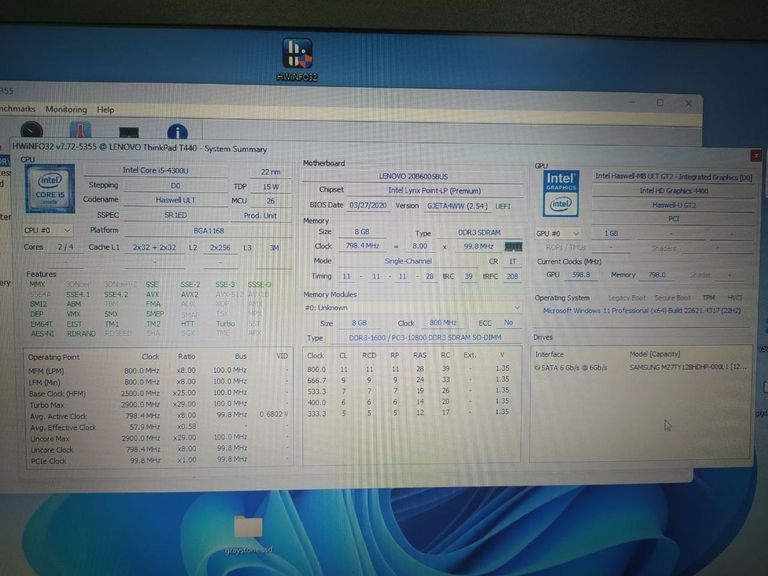768x576 pixels.
Task: Open the Monitoring menu
Action: 66,109
